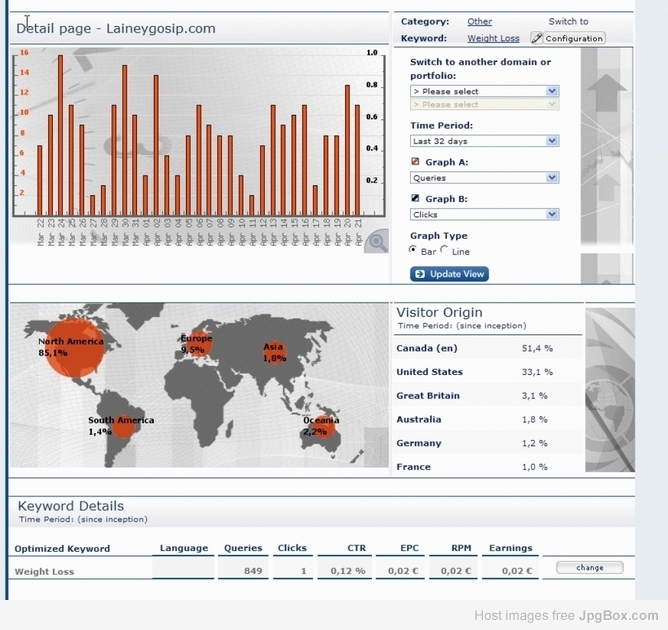Viewport: 668px width, 630px height.
Task: Select the Bar graph type radio button
Action: coord(414,250)
